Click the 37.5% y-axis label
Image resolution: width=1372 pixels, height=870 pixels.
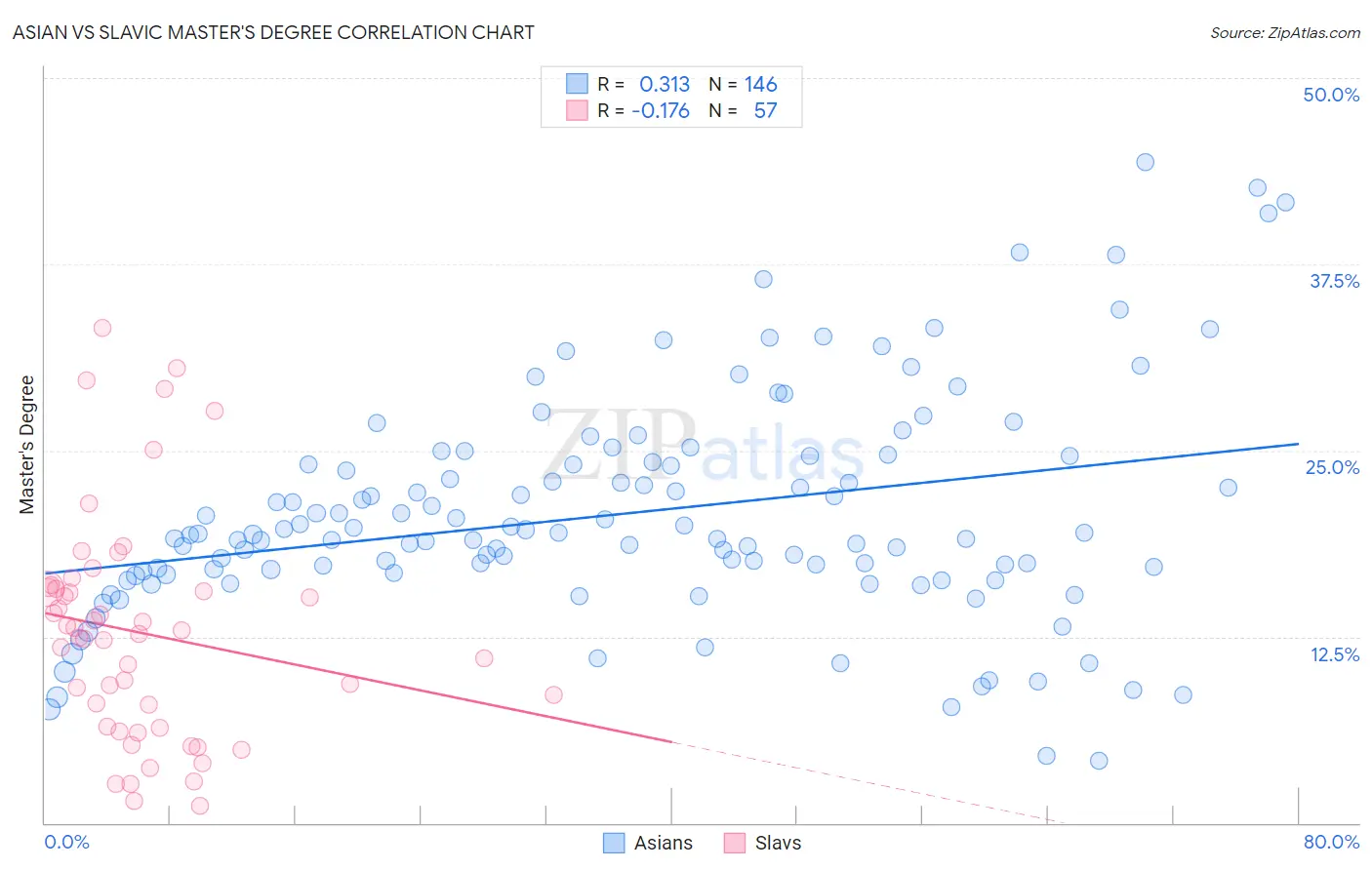[1334, 281]
